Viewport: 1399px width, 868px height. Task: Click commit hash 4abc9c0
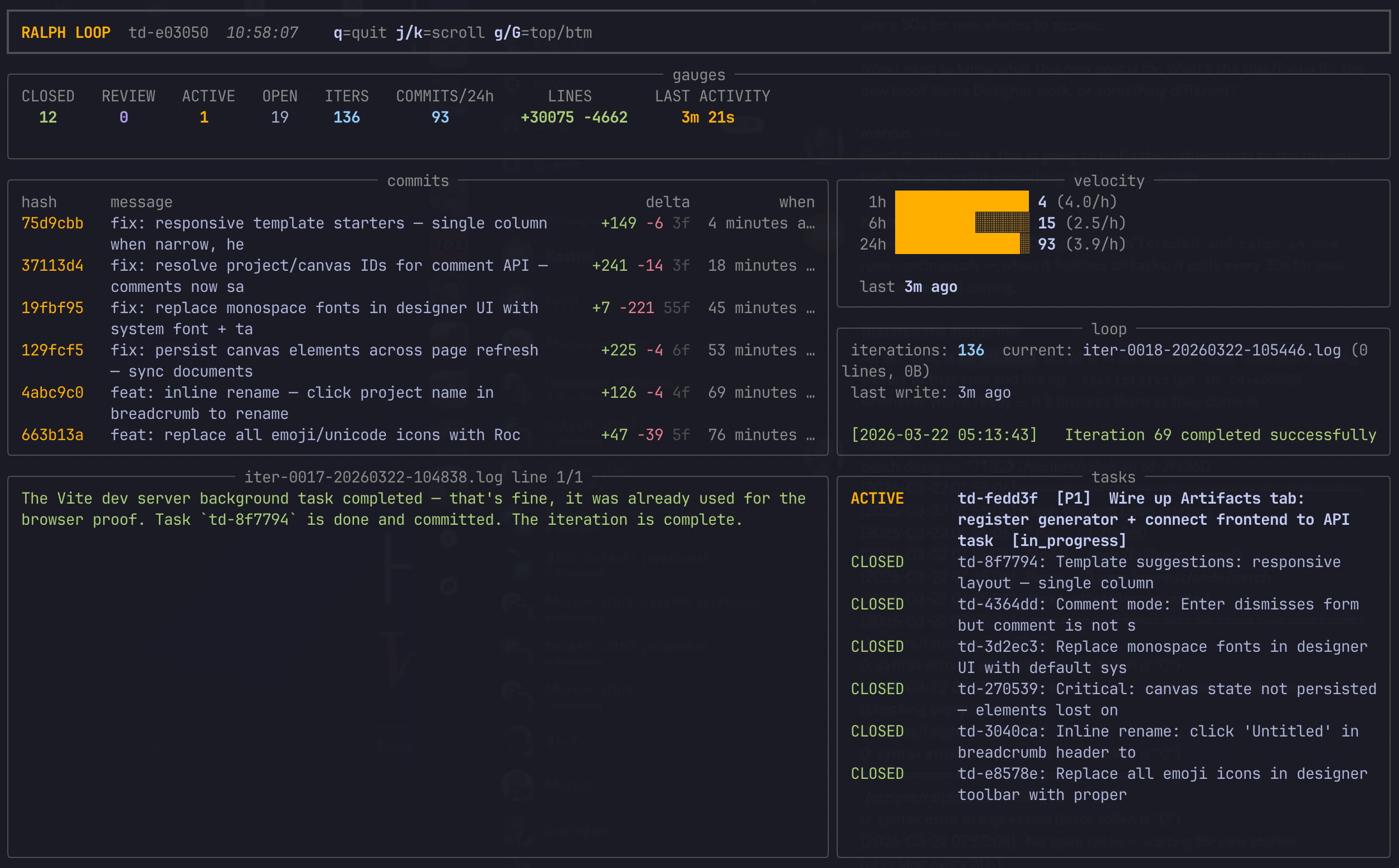click(x=52, y=393)
